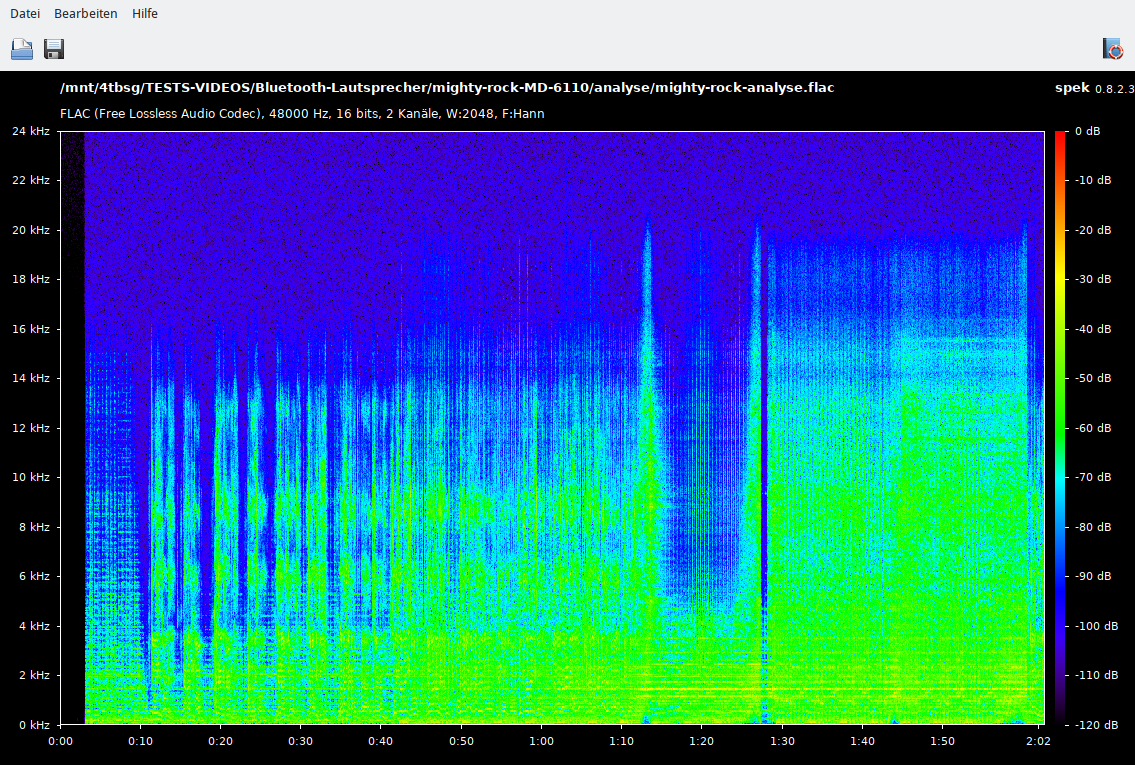
Task: Click inside the spectrogram plot area
Action: [552, 428]
